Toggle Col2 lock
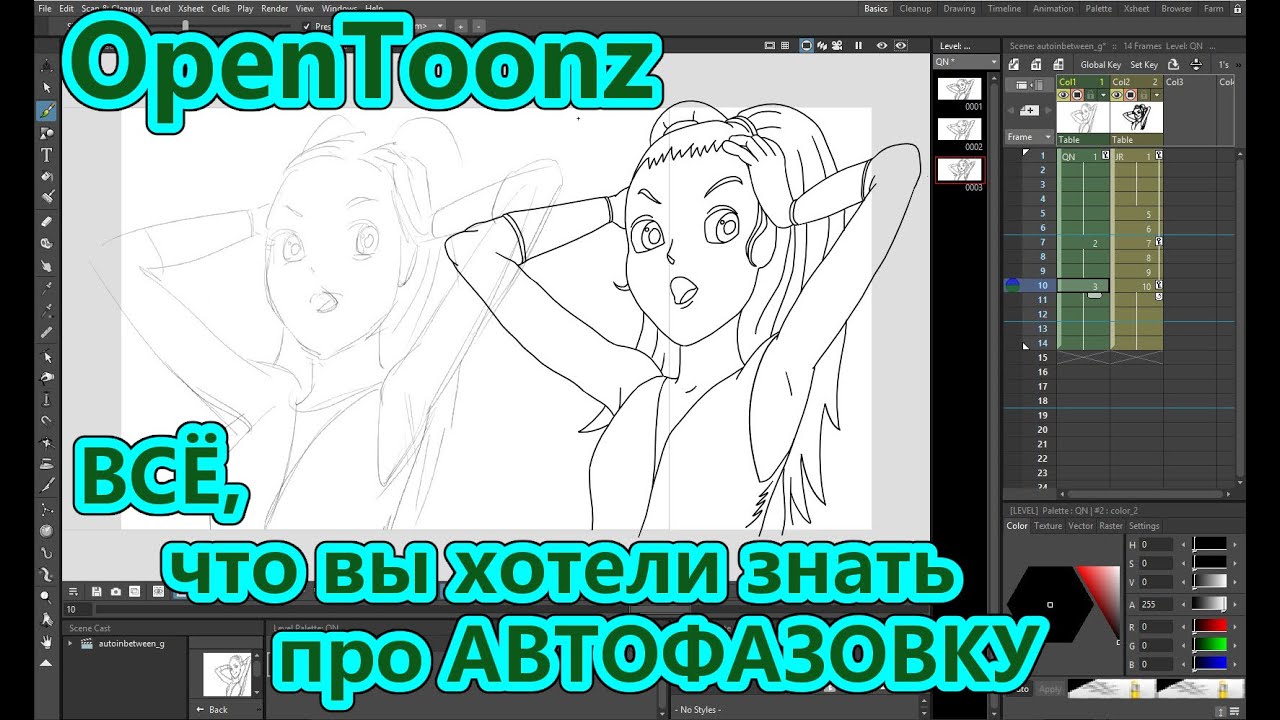 click(x=1143, y=95)
